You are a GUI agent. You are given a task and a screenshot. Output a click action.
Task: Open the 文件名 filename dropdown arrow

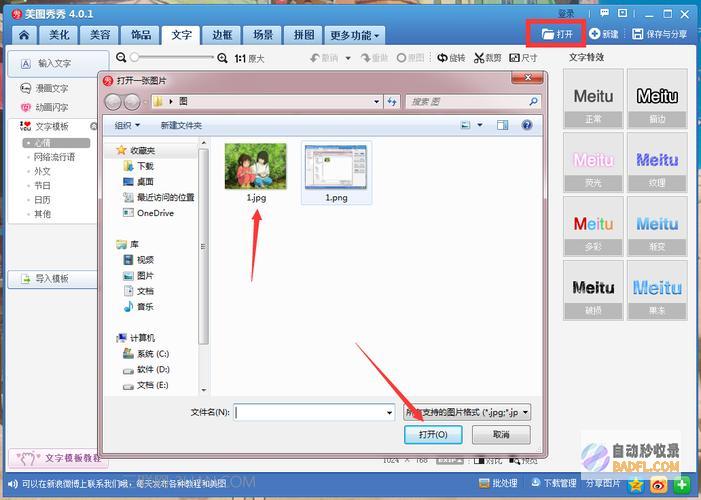point(389,413)
